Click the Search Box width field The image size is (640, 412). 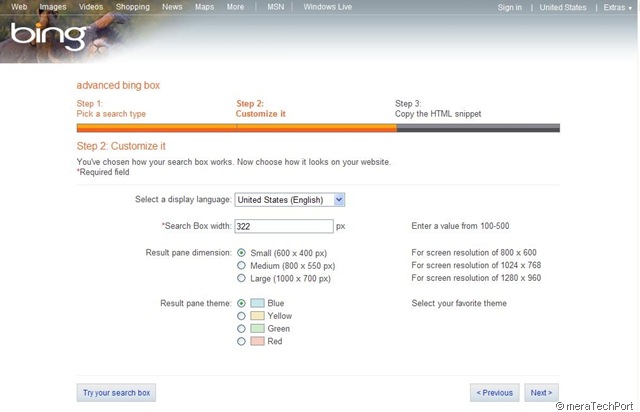pos(284,226)
